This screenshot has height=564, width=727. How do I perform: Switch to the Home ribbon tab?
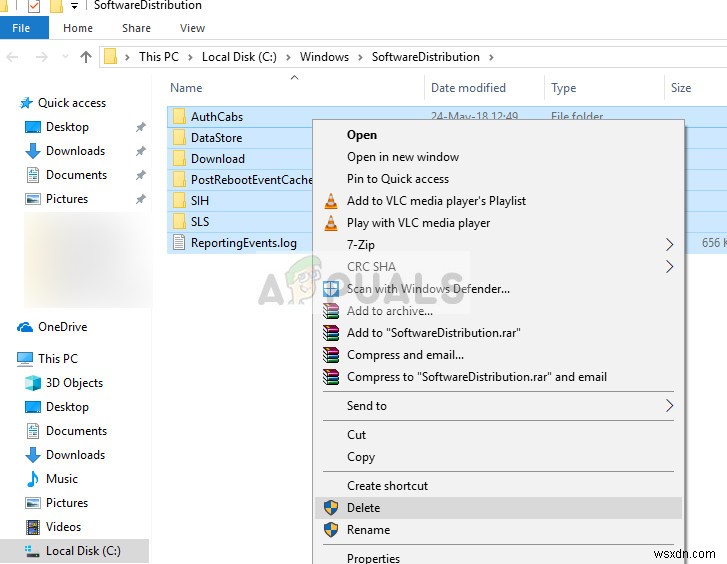(78, 28)
